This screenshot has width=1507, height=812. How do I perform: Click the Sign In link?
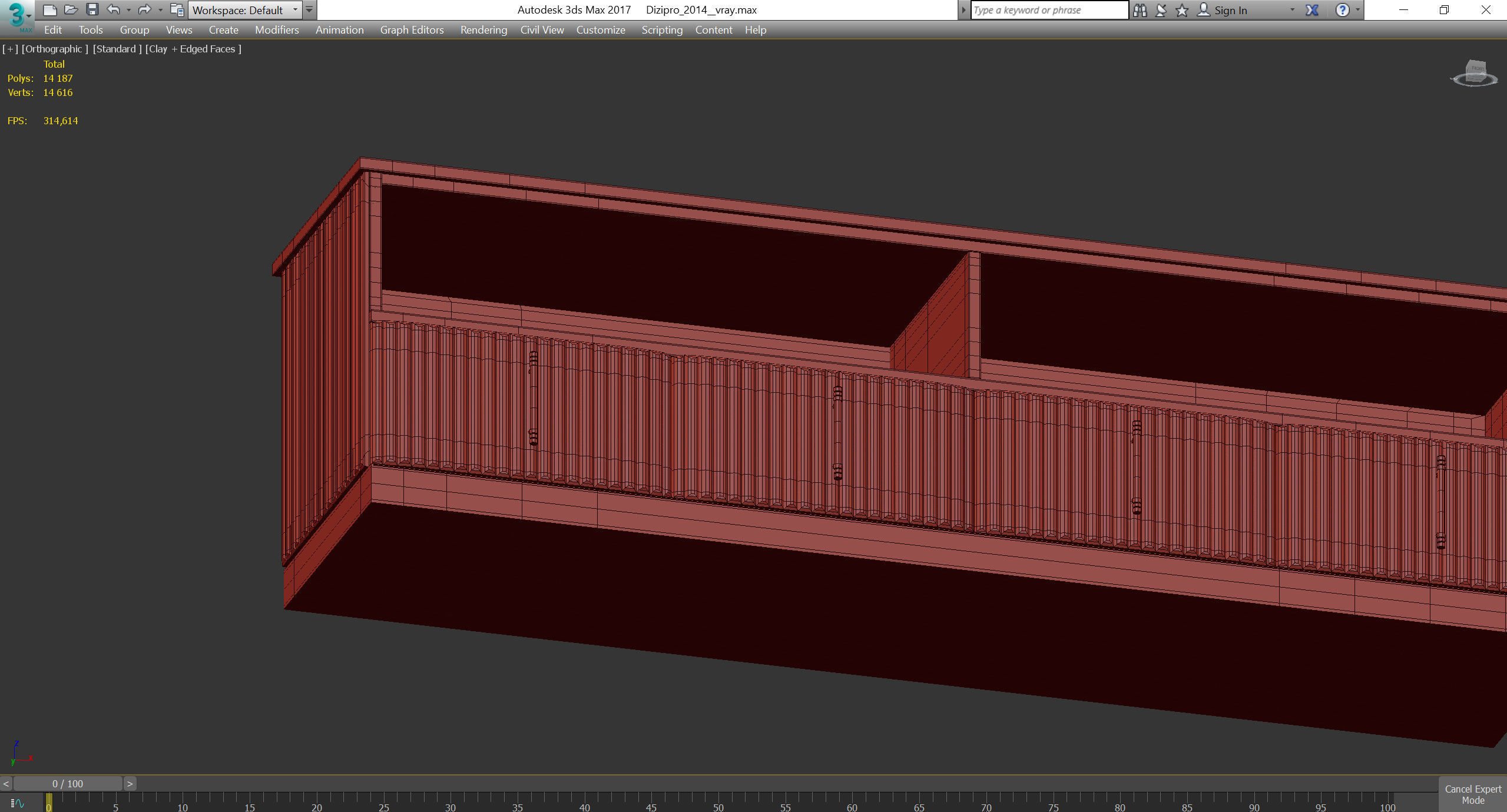pos(1230,10)
